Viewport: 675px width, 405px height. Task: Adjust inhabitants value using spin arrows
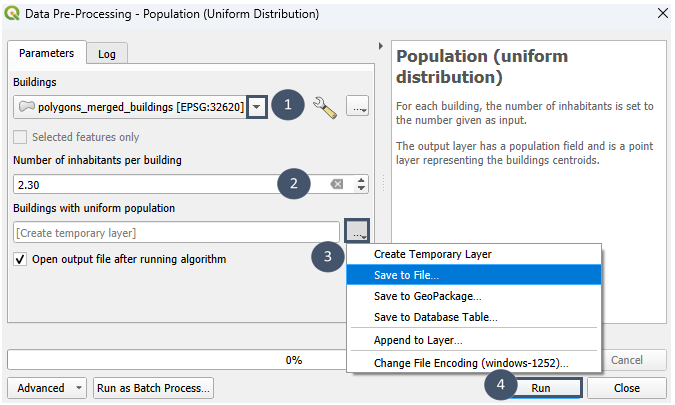pyautogui.click(x=362, y=184)
